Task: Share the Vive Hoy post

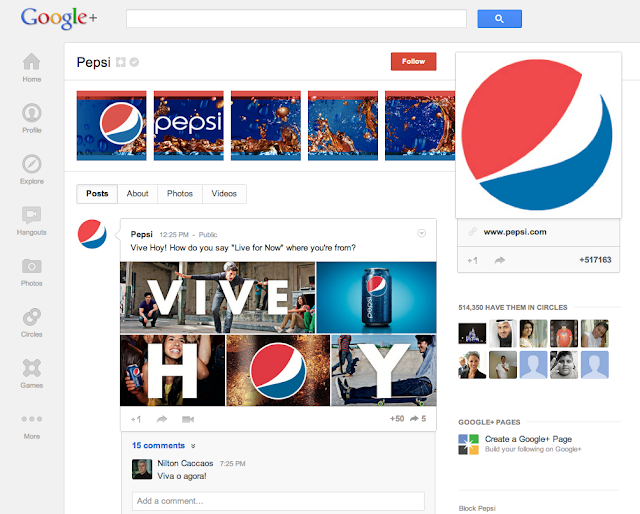Action: pos(161,419)
